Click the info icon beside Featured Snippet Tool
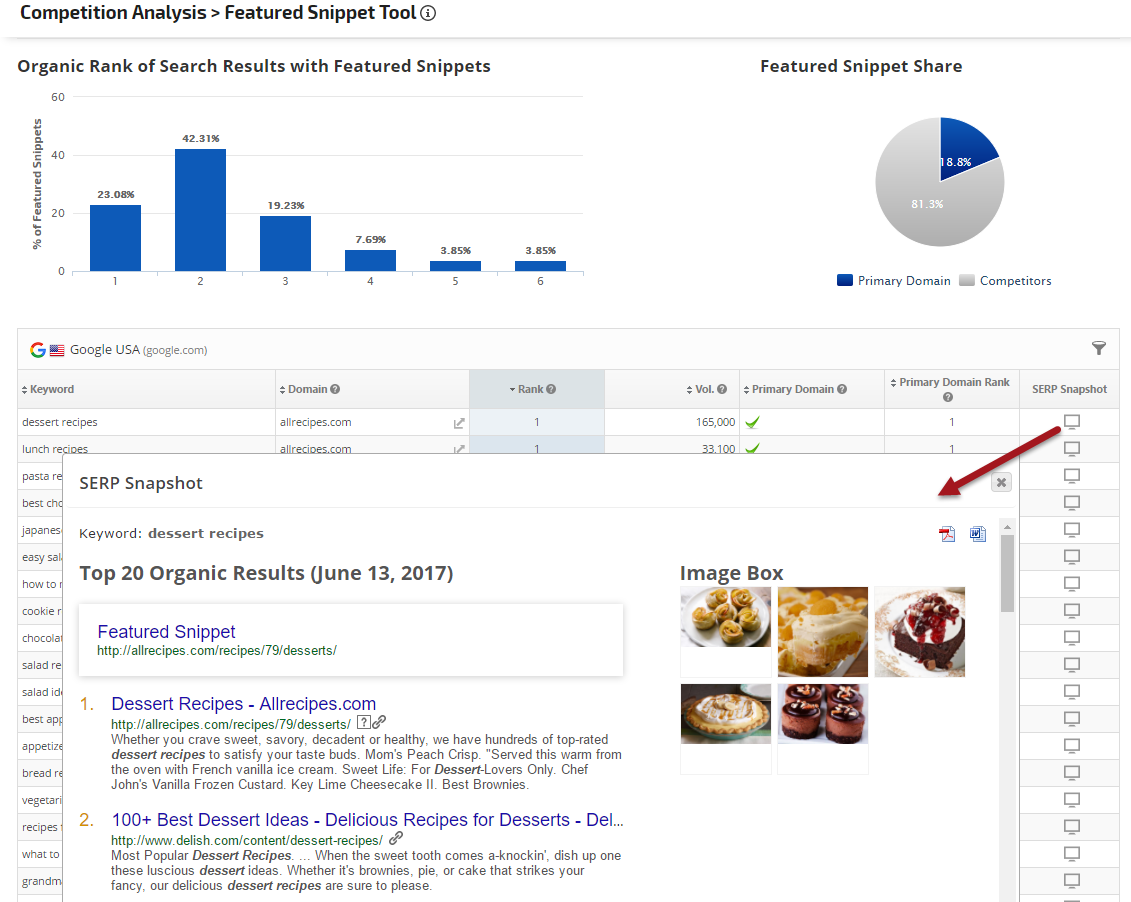This screenshot has height=902, width=1131. [428, 13]
